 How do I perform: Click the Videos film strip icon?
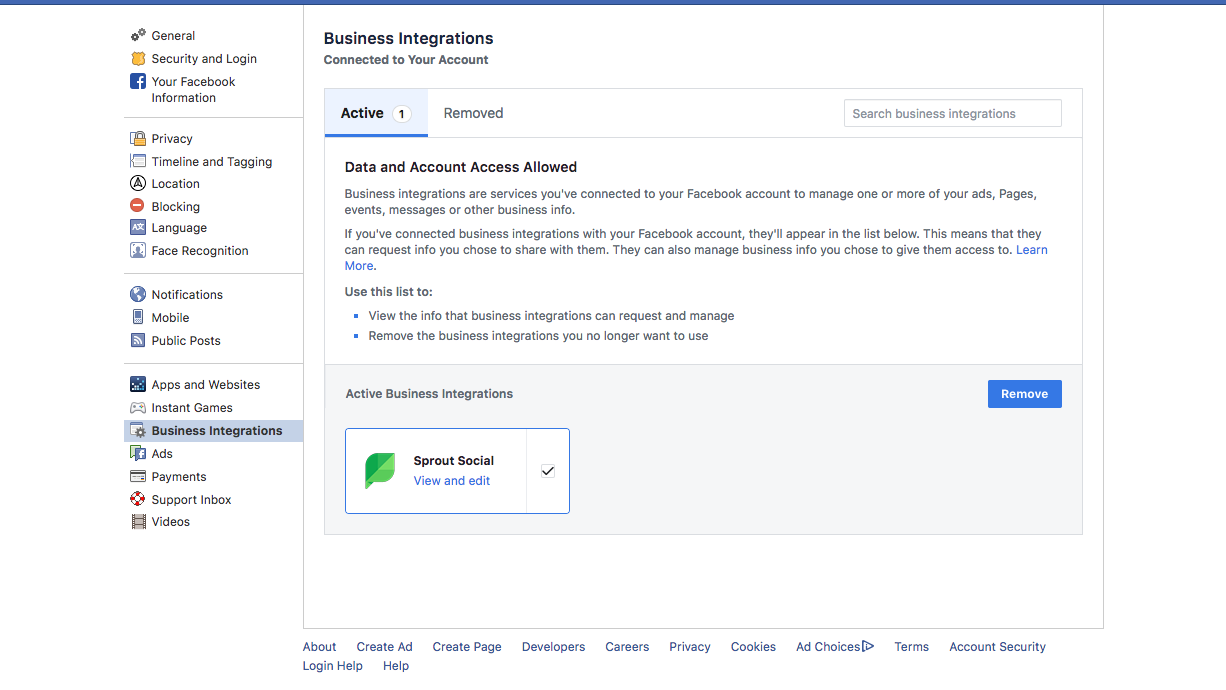coord(137,521)
